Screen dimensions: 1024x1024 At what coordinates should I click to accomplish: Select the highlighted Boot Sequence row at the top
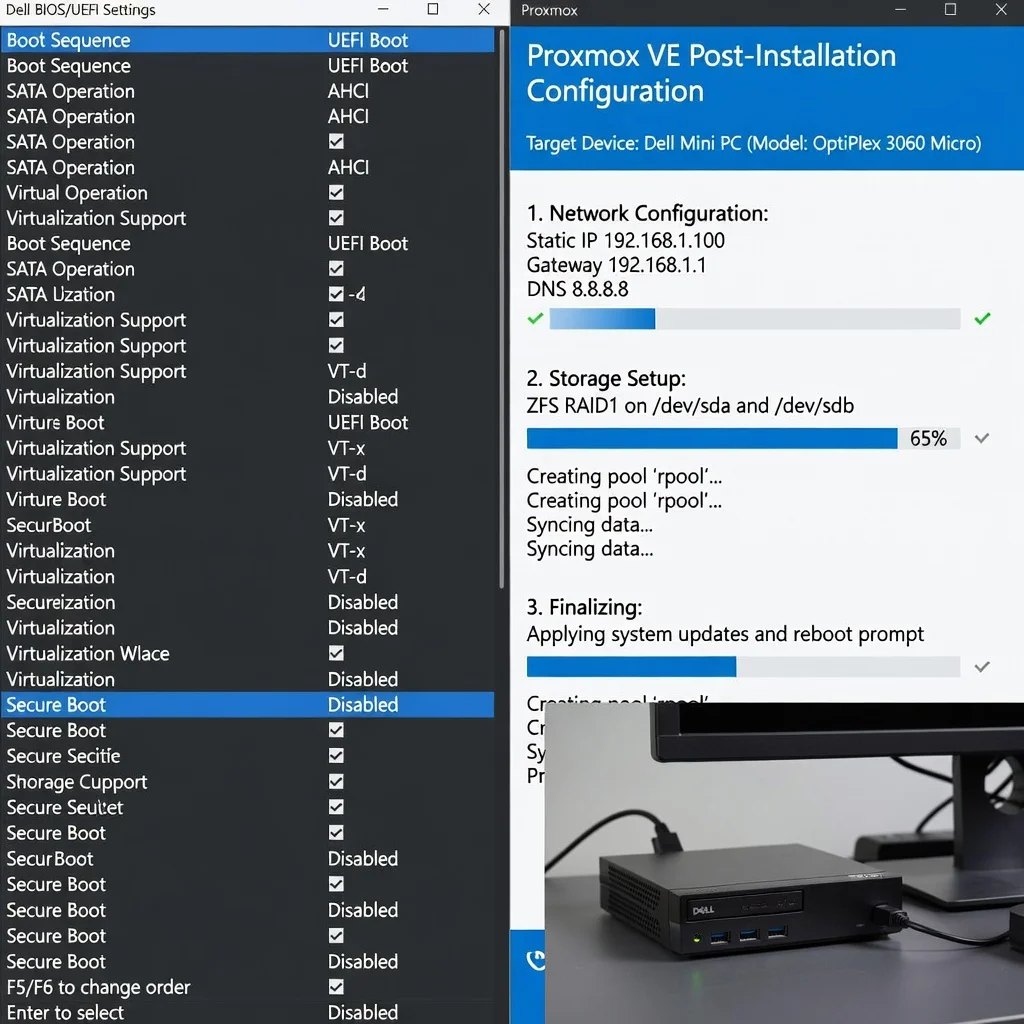248,40
